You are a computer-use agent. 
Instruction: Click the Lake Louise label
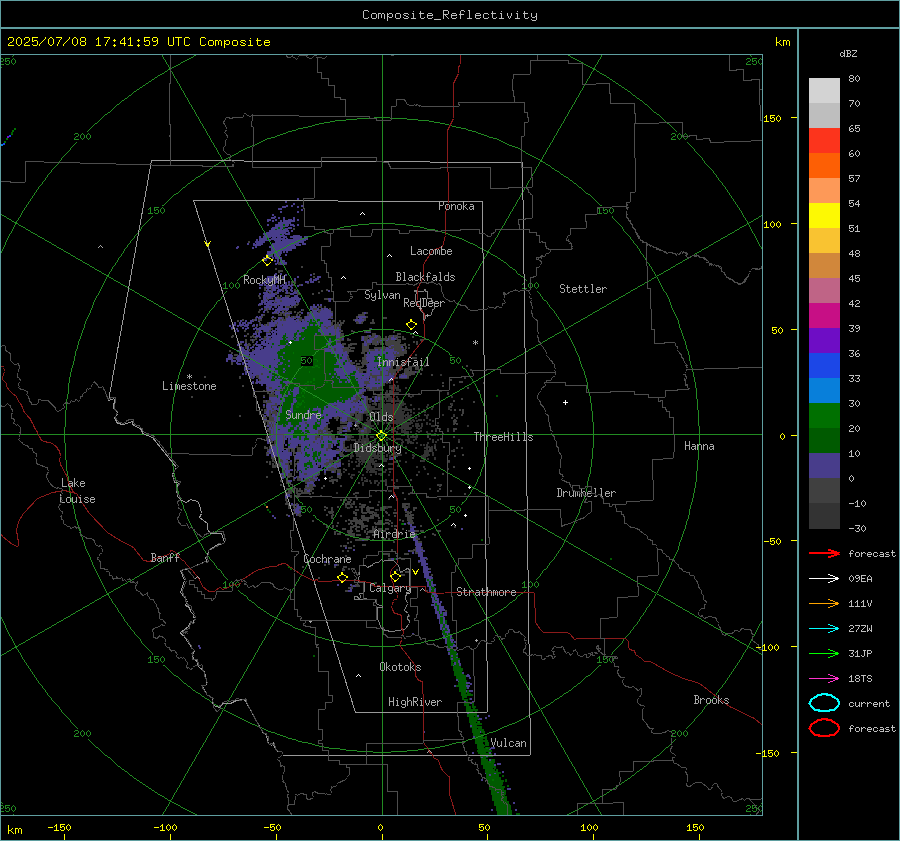pos(77,491)
